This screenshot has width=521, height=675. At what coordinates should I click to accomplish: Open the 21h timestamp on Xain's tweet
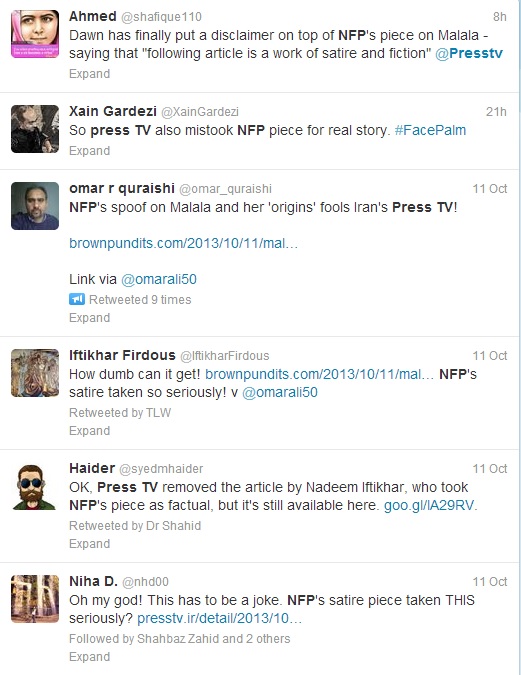coord(496,112)
